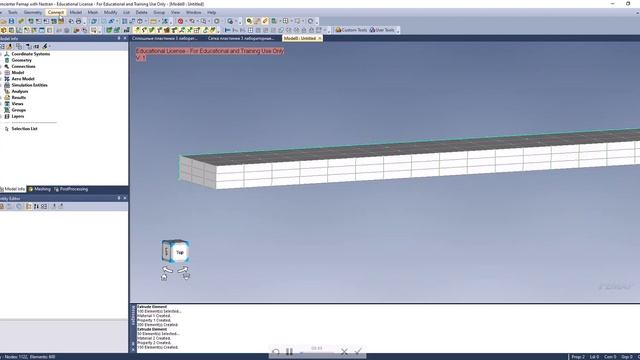Open the Tools menu
Image resolution: width=640 pixels, height=360 pixels.
13,13
